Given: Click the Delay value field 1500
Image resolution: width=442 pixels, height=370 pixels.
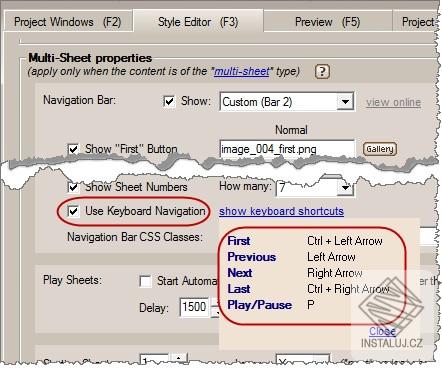Looking at the screenshot, I should coord(195,307).
